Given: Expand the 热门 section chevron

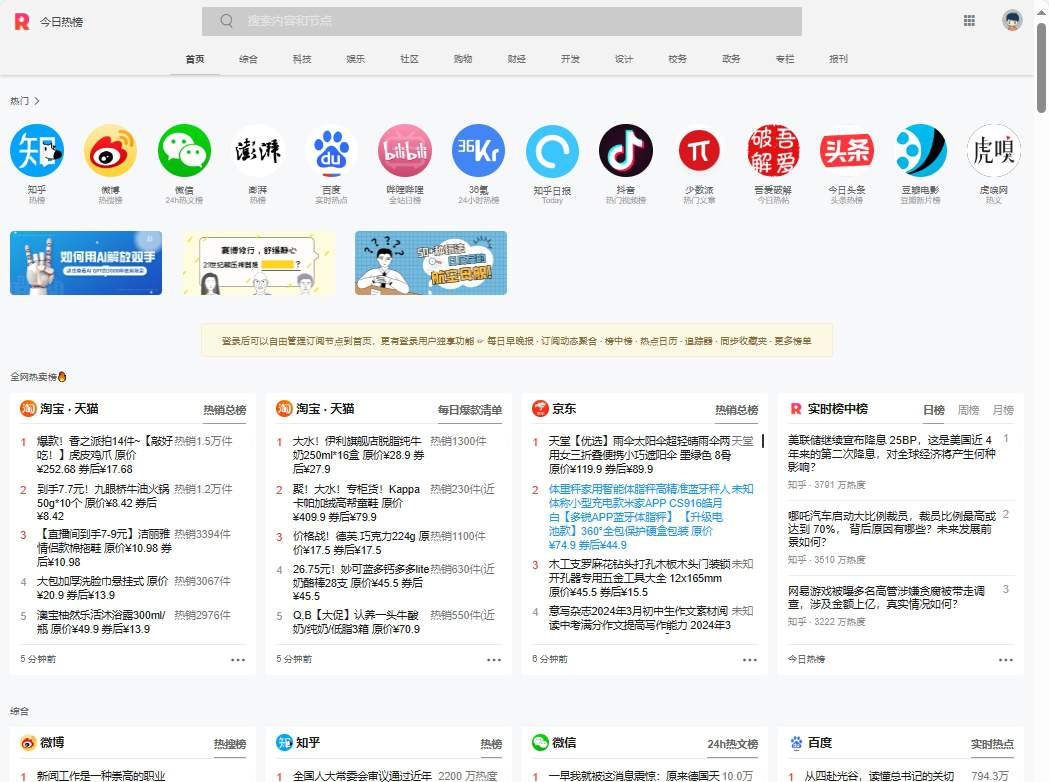Looking at the screenshot, I should (x=37, y=101).
